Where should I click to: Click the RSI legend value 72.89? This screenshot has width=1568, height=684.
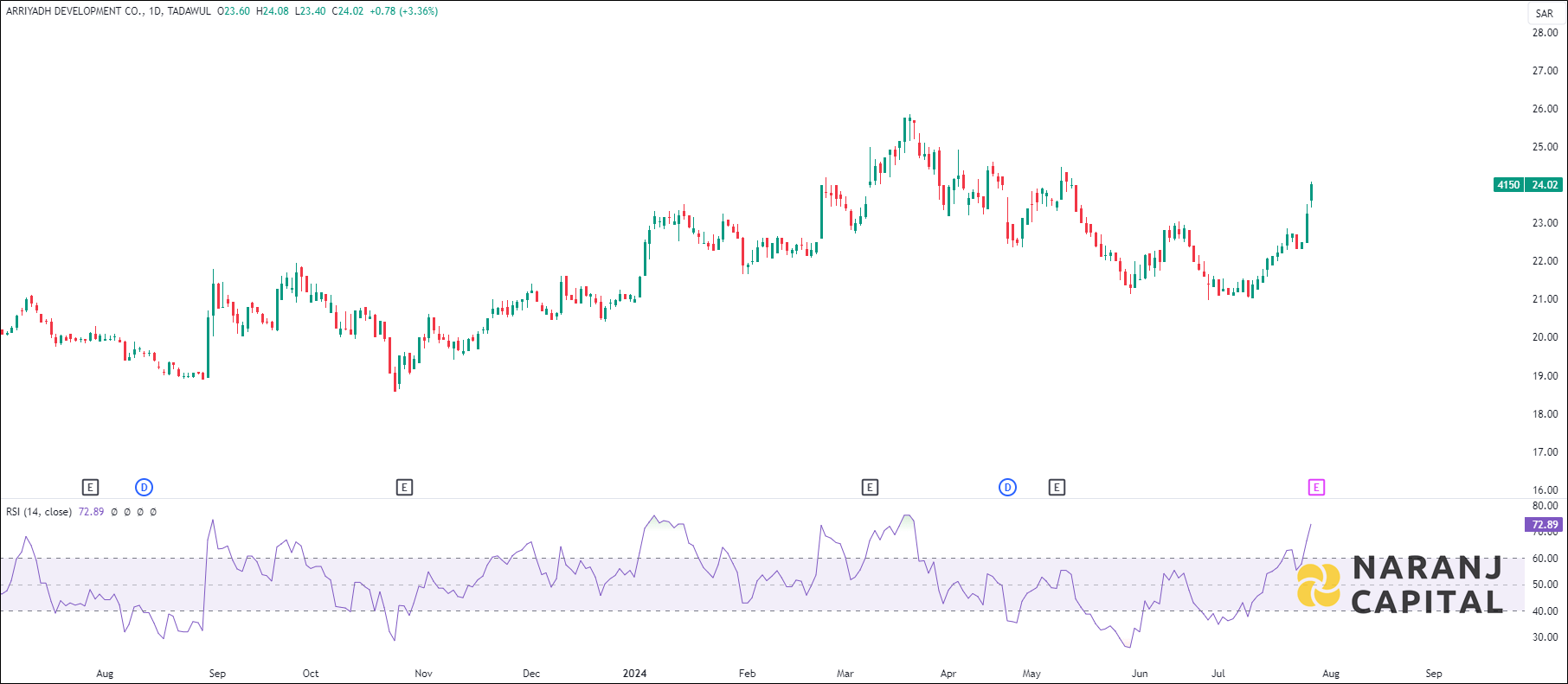(x=91, y=512)
